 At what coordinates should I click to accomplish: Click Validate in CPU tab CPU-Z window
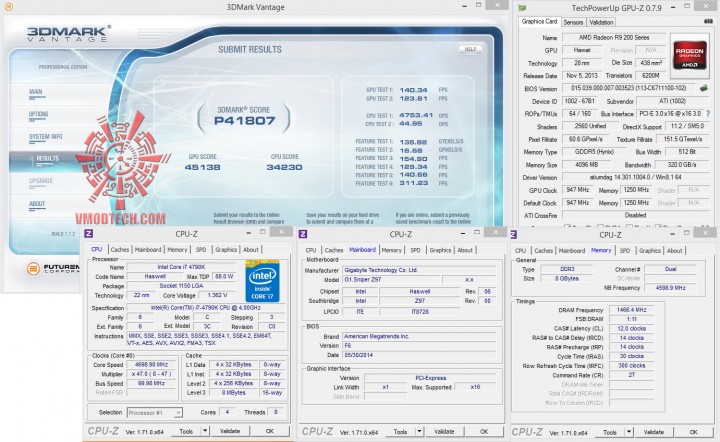click(230, 431)
